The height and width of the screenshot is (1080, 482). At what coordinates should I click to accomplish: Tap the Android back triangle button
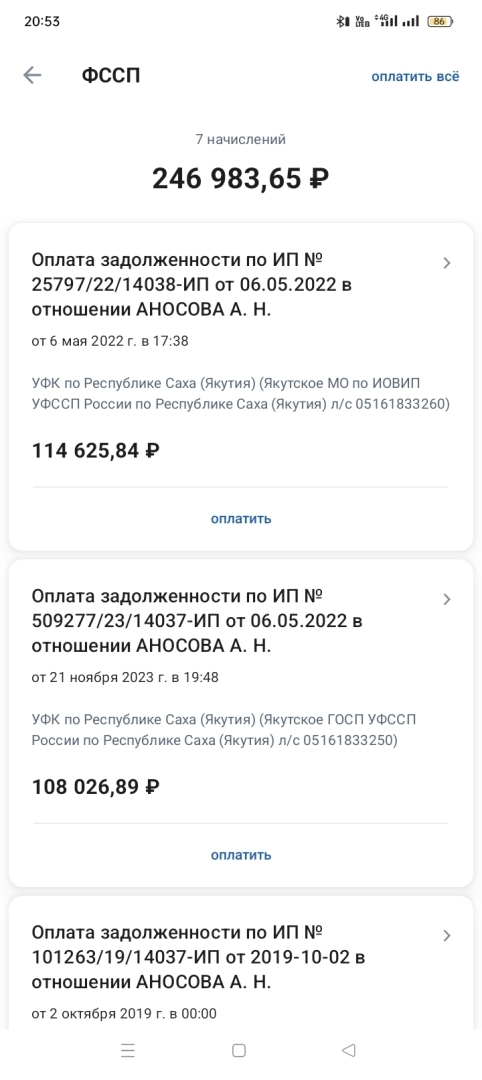click(348, 1050)
